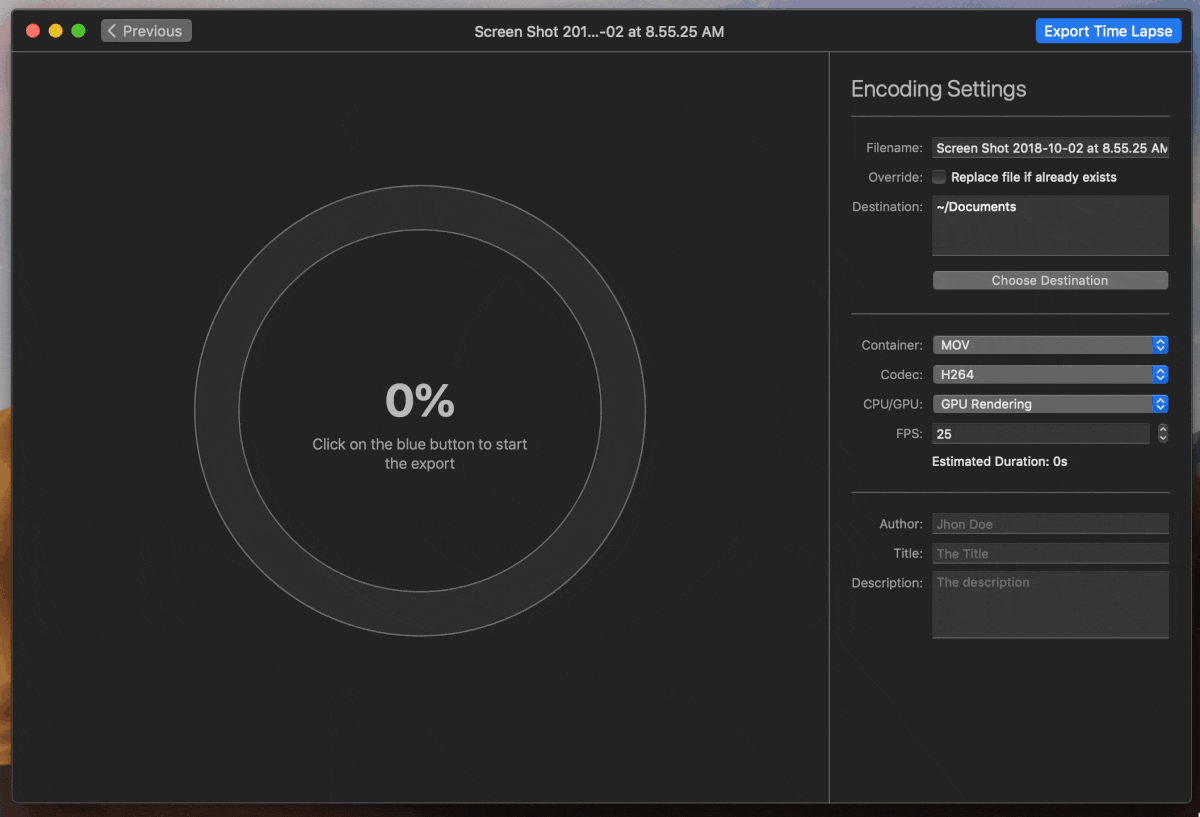Click the Estimated Duration: 0s text

(1000, 462)
